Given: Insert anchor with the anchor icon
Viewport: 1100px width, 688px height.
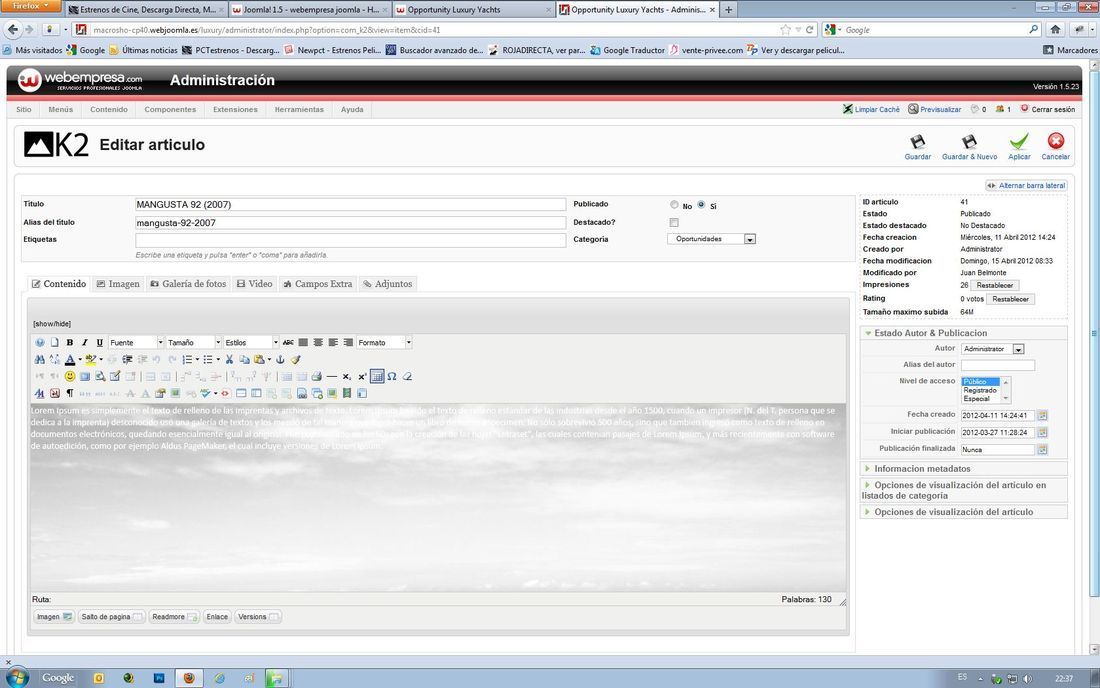Looking at the screenshot, I should (280, 359).
